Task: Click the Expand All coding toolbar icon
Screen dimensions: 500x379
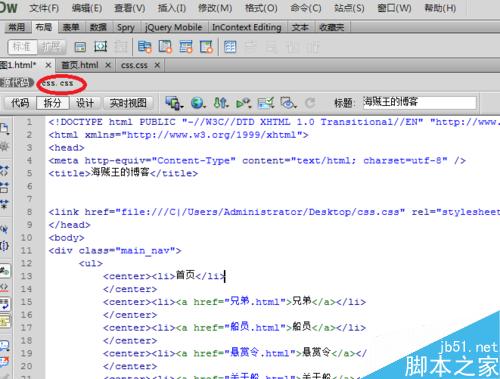Action: 4,203
